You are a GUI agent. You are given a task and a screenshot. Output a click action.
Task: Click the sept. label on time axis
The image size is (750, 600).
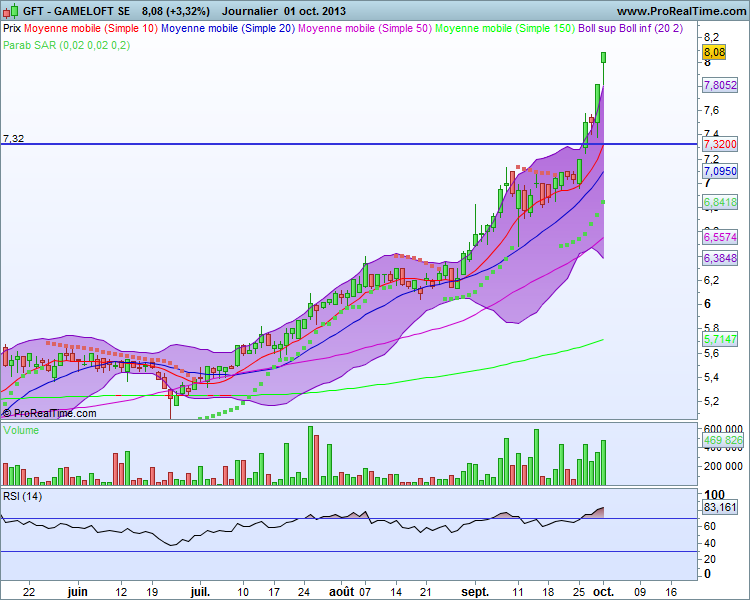tap(475, 592)
